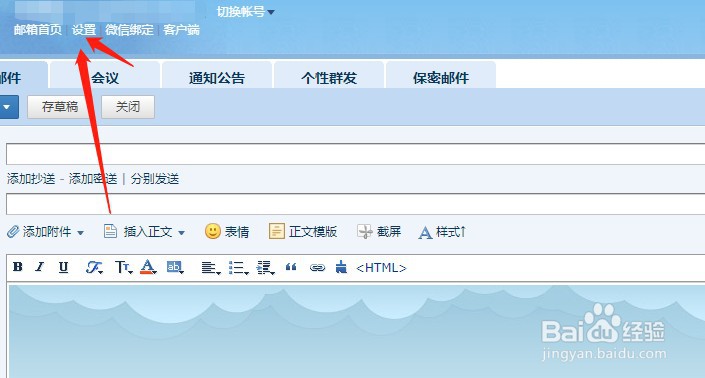This screenshot has width=705, height=378.
Task: Start a 截屏 screen capture
Action: coord(379,231)
